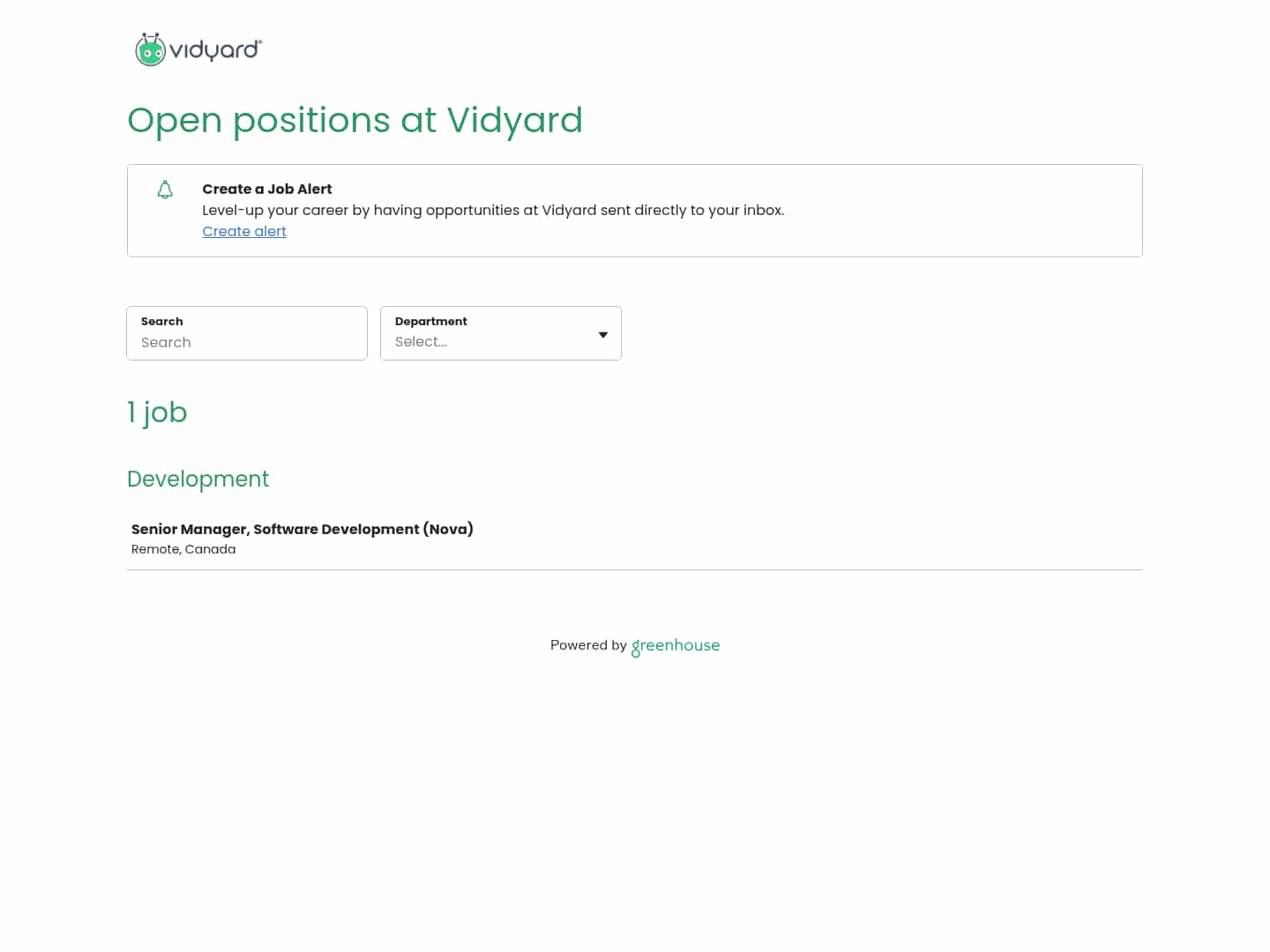The height and width of the screenshot is (952, 1270).
Task: Click the "1 job" count heading
Action: (157, 412)
